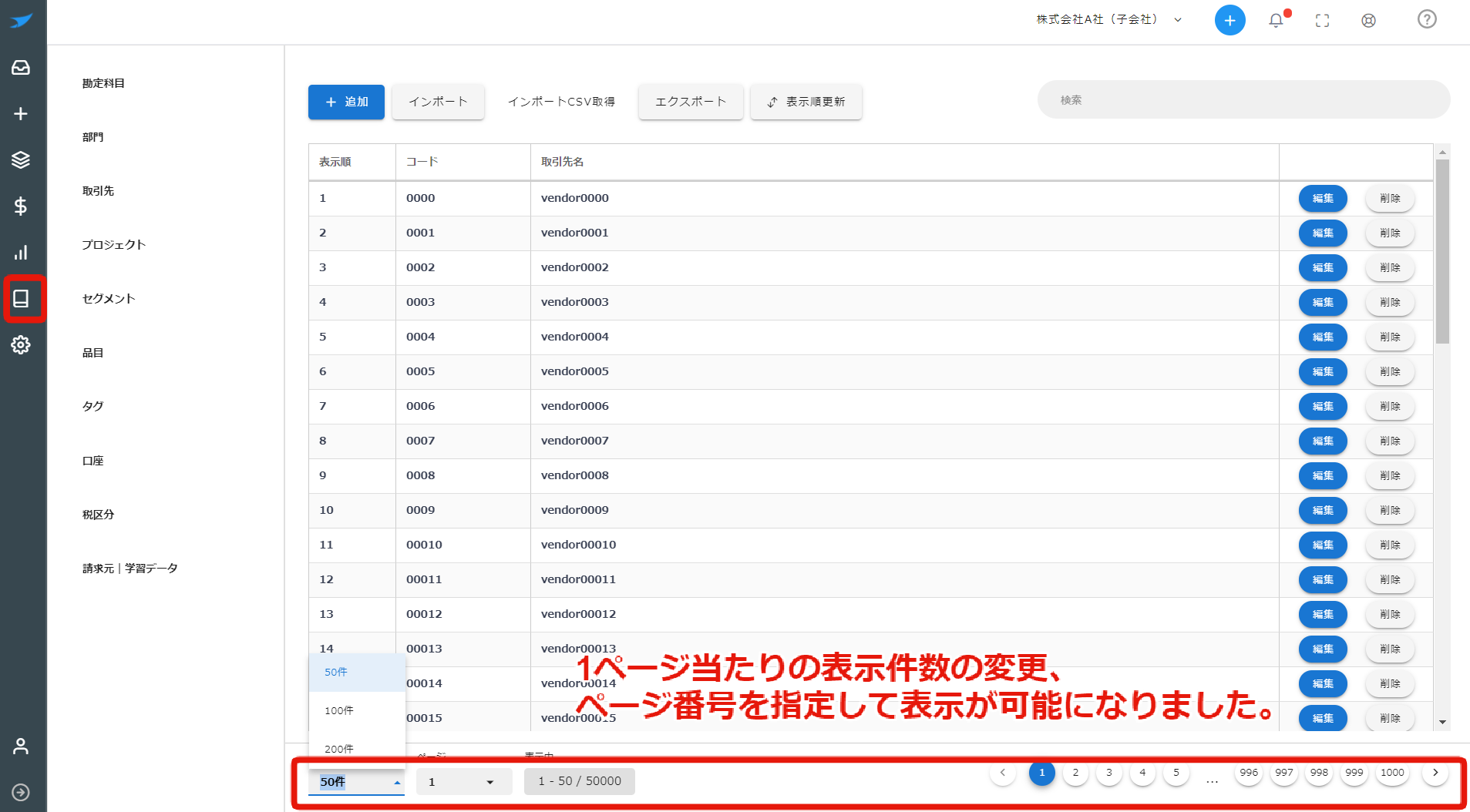Edit the vendor0000 row
Viewport: 1470px width, 812px height.
(1323, 199)
